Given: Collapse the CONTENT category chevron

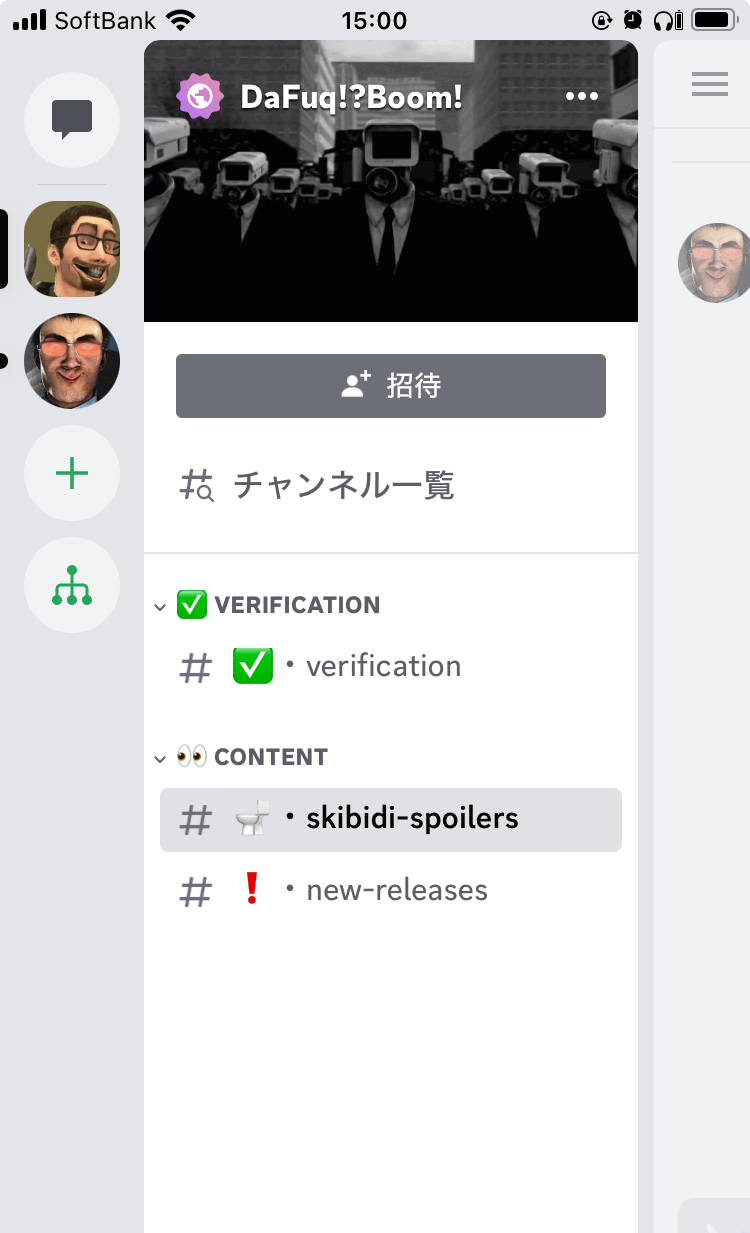Looking at the screenshot, I should coord(160,759).
